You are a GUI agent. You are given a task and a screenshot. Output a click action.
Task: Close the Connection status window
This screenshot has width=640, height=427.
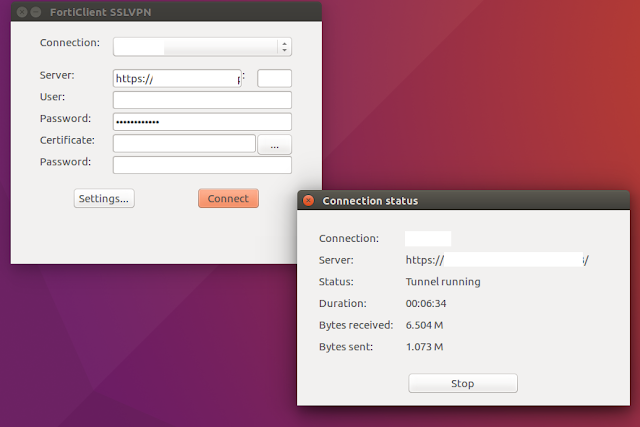(x=309, y=200)
